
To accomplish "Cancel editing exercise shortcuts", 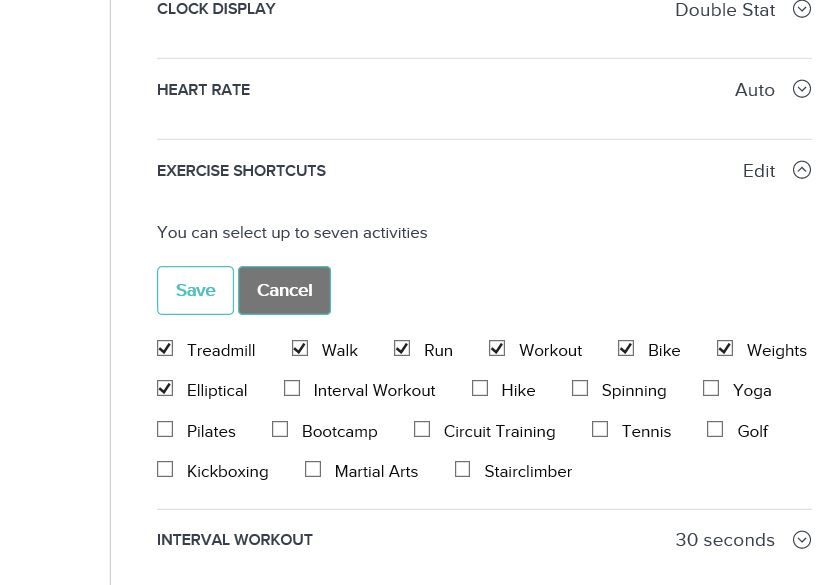I will click(x=284, y=290).
